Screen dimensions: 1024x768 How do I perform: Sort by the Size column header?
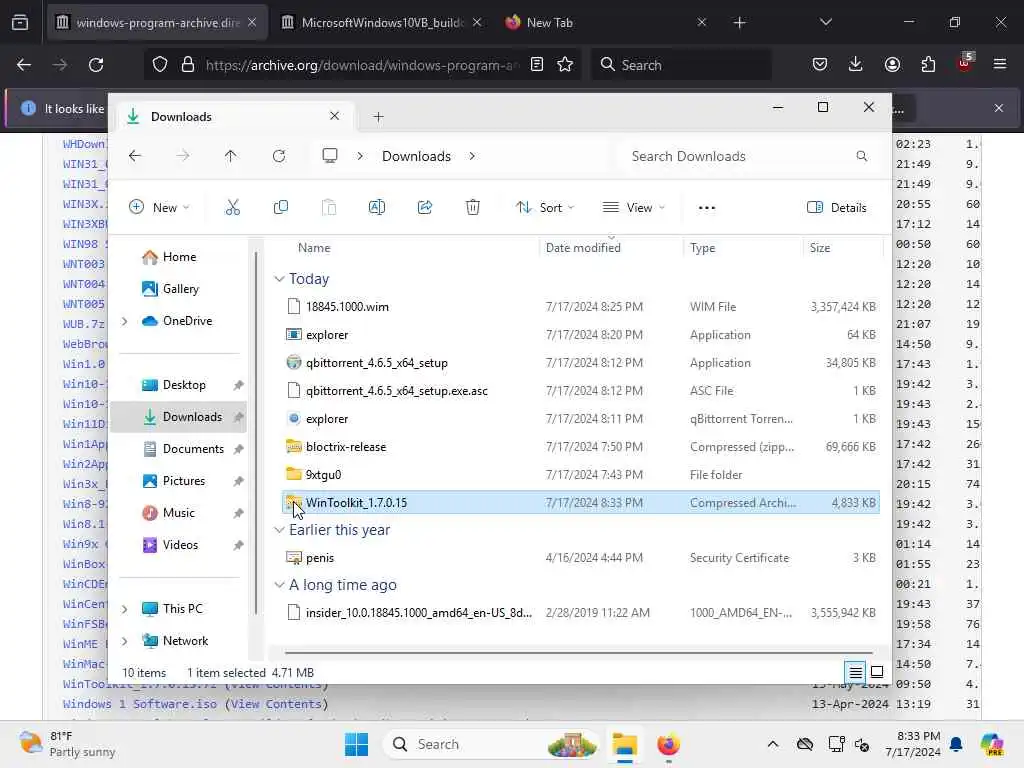pos(820,248)
